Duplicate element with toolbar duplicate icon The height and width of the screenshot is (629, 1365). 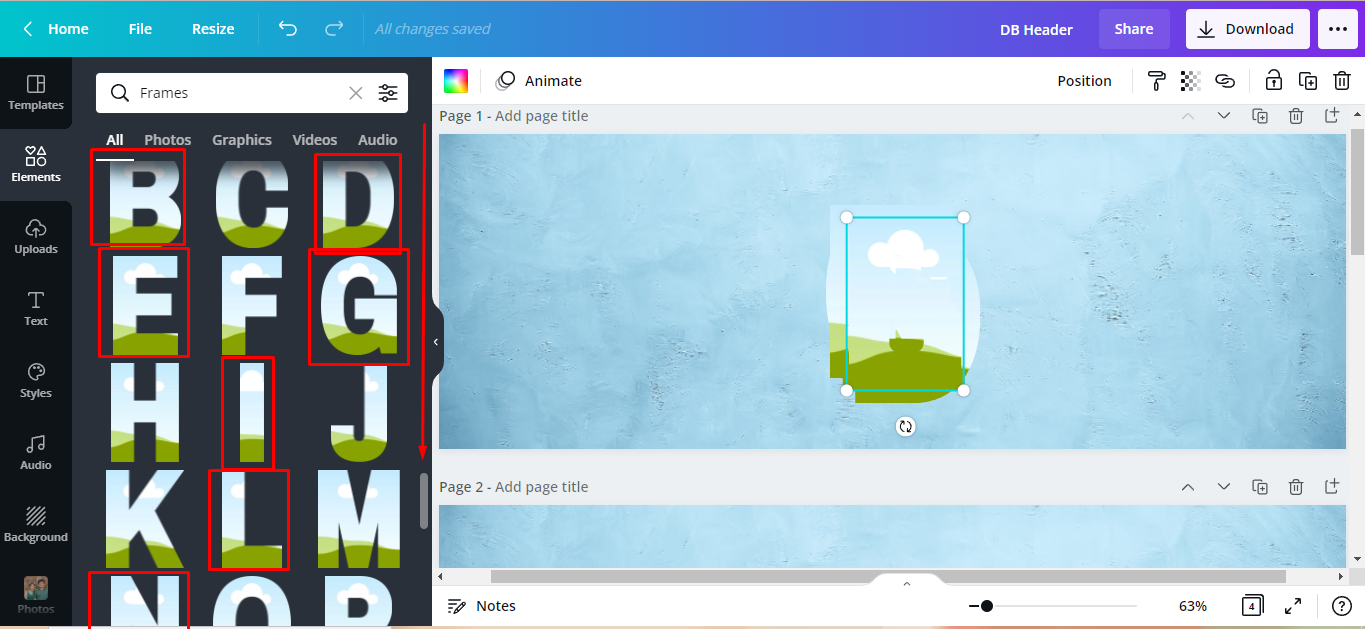1307,81
